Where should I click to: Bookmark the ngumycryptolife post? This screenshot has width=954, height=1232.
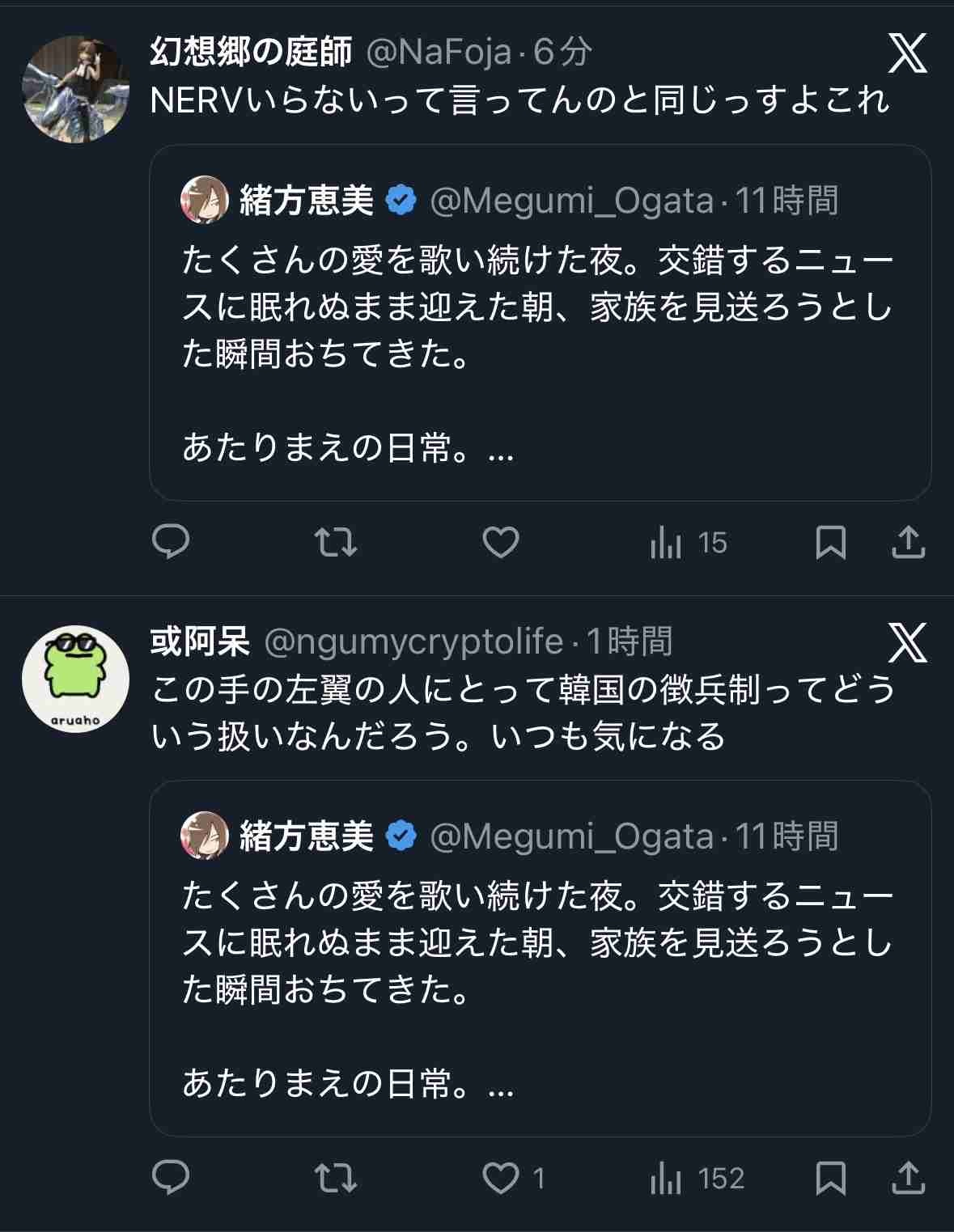pyautogui.click(x=830, y=1178)
